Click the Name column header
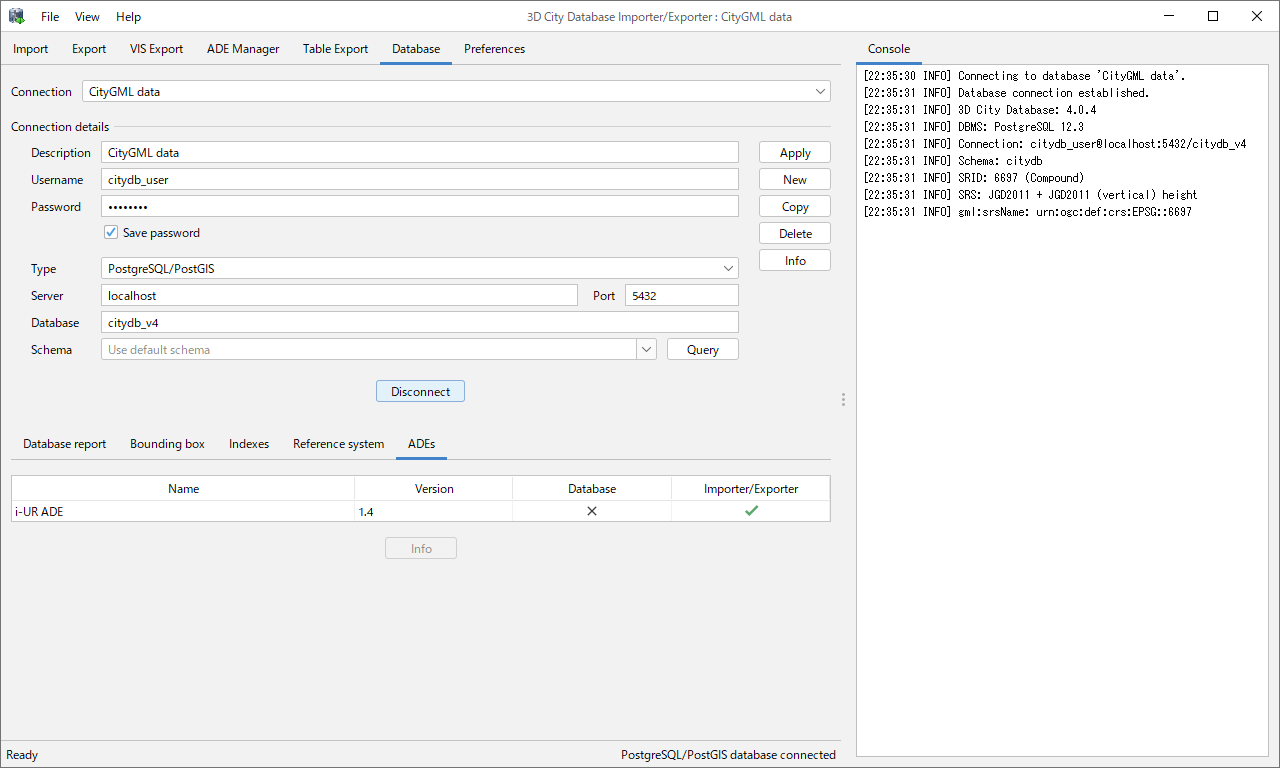Image resolution: width=1280 pixels, height=768 pixels. click(x=184, y=488)
